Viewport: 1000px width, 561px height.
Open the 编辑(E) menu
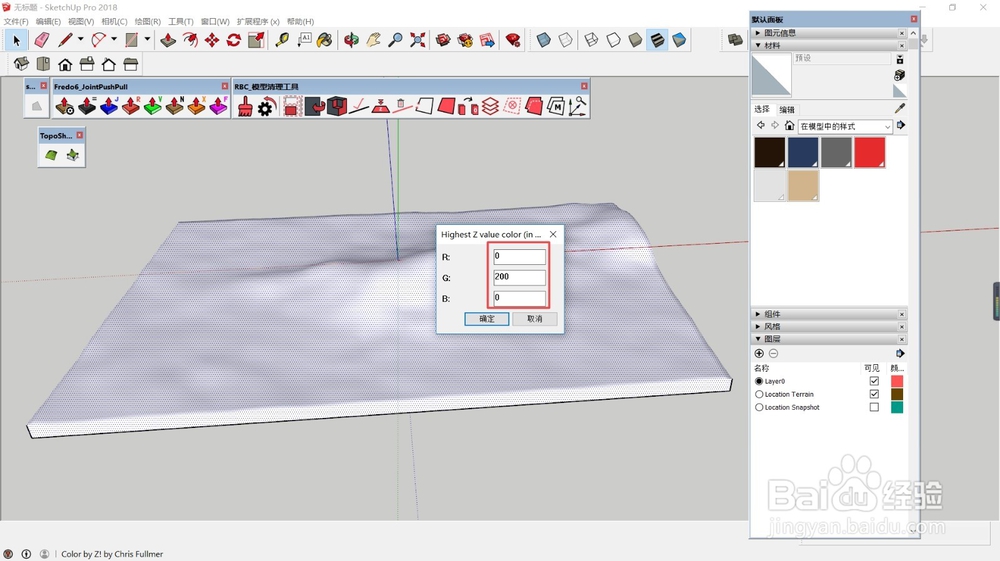click(x=48, y=22)
